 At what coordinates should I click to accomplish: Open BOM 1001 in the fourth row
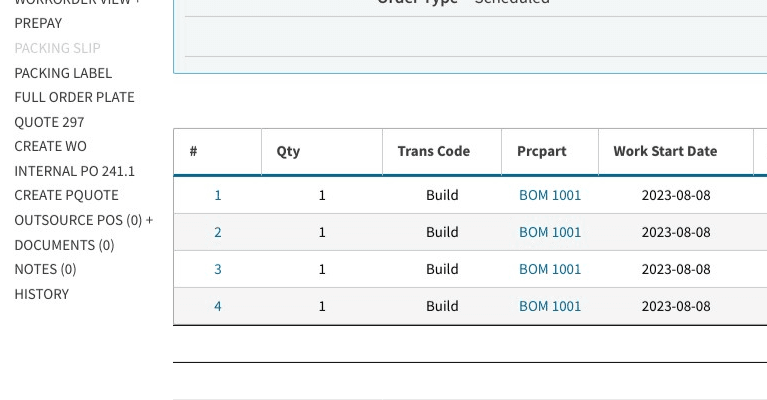tap(549, 306)
